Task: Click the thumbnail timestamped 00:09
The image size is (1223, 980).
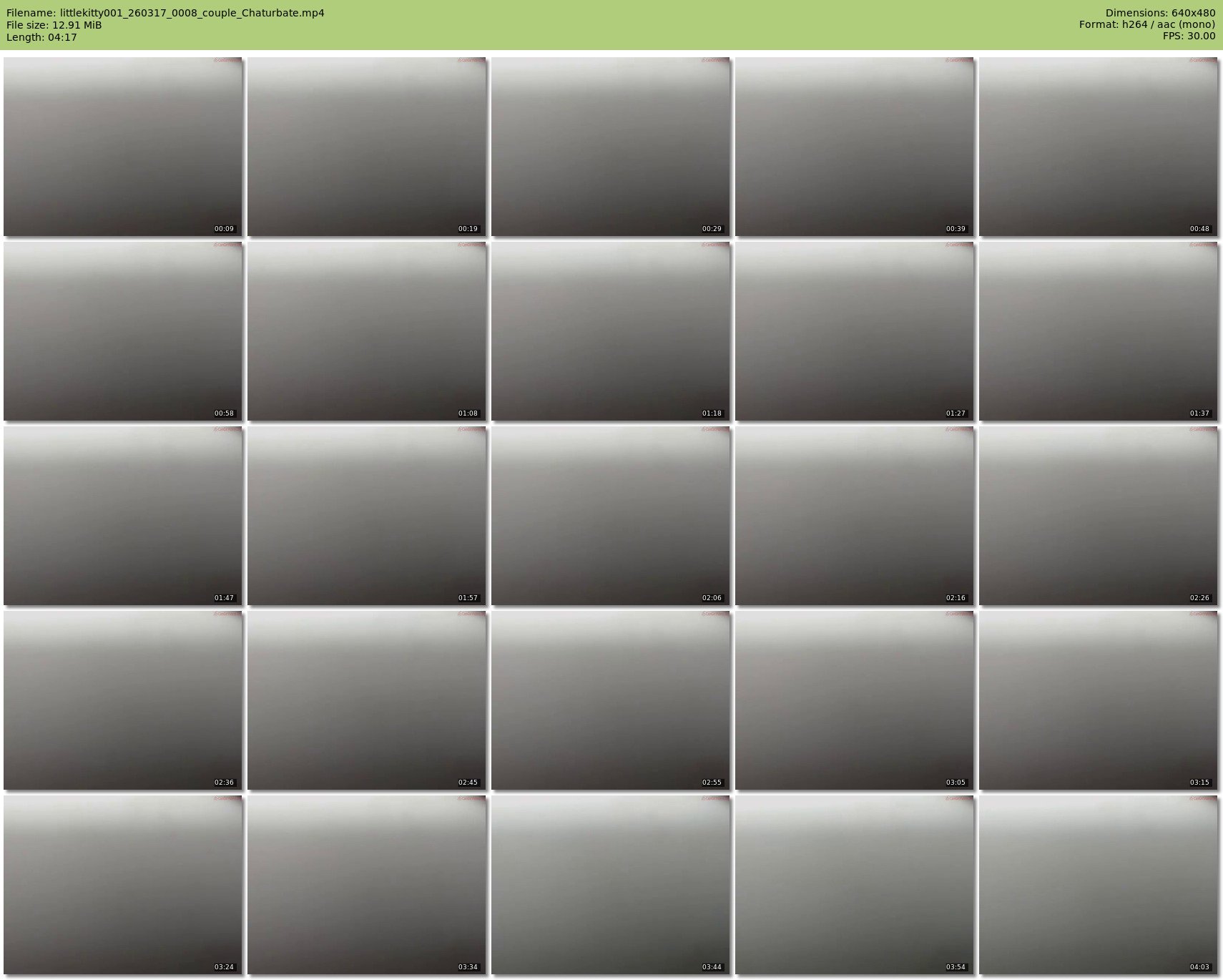Action: click(x=123, y=147)
